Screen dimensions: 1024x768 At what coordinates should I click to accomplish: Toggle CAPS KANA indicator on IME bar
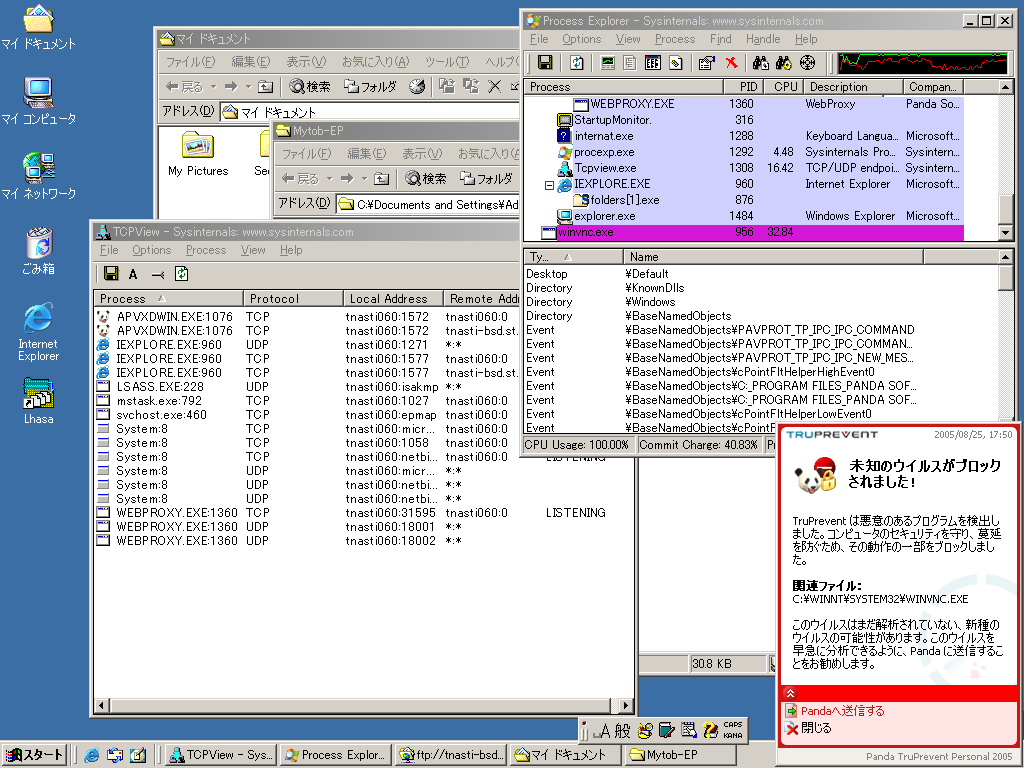click(x=732, y=730)
